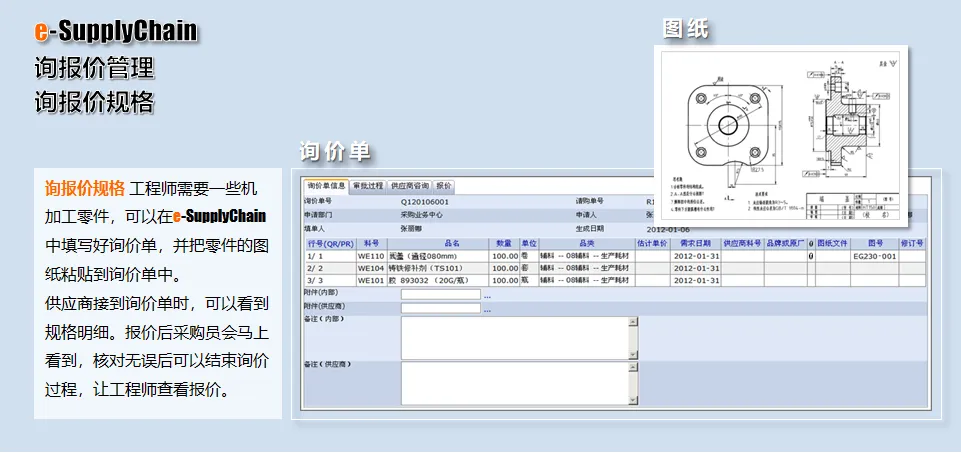Screen dimensions: 961x453
Task: Click the inquiry number Q120106001
Action: [x=425, y=201]
